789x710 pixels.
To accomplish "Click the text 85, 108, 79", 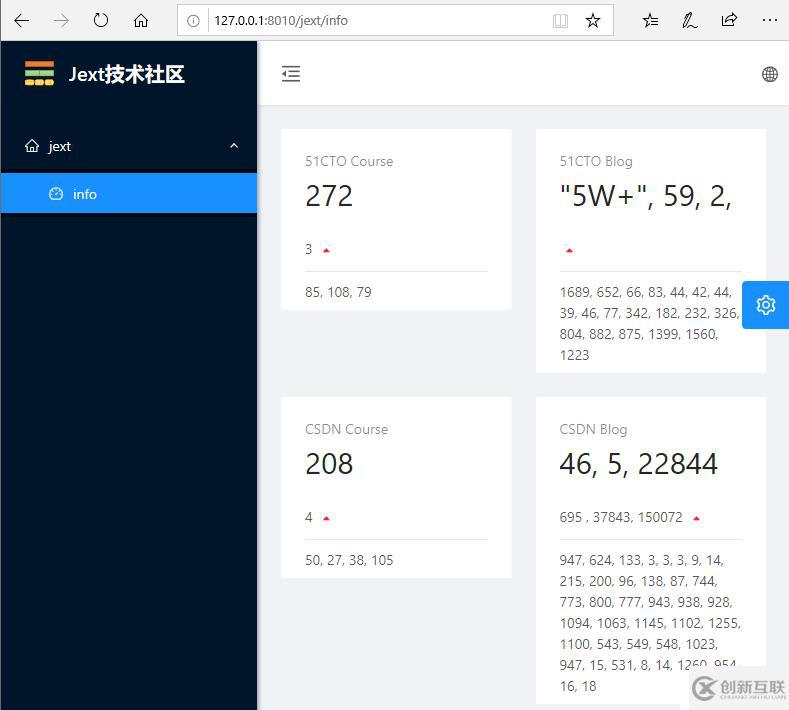I will pos(338,292).
